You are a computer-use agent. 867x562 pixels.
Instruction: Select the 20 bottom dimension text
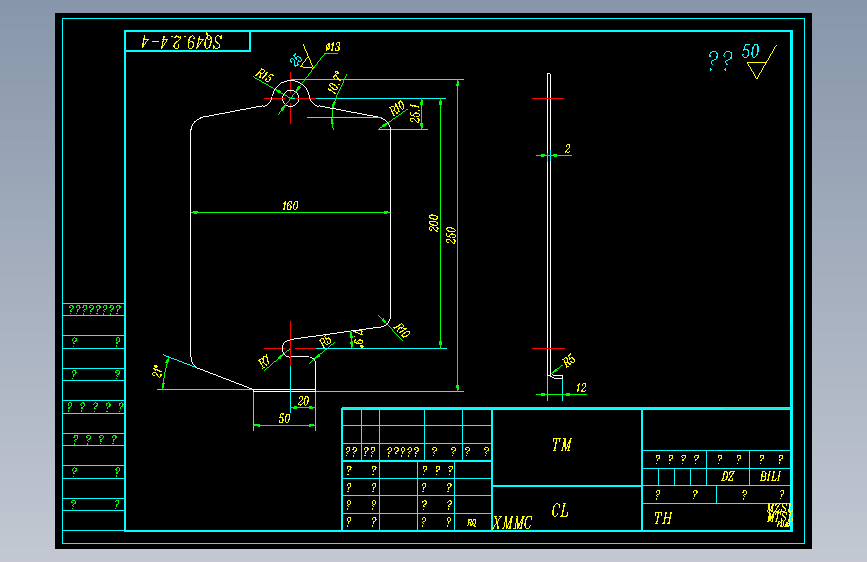pos(304,401)
